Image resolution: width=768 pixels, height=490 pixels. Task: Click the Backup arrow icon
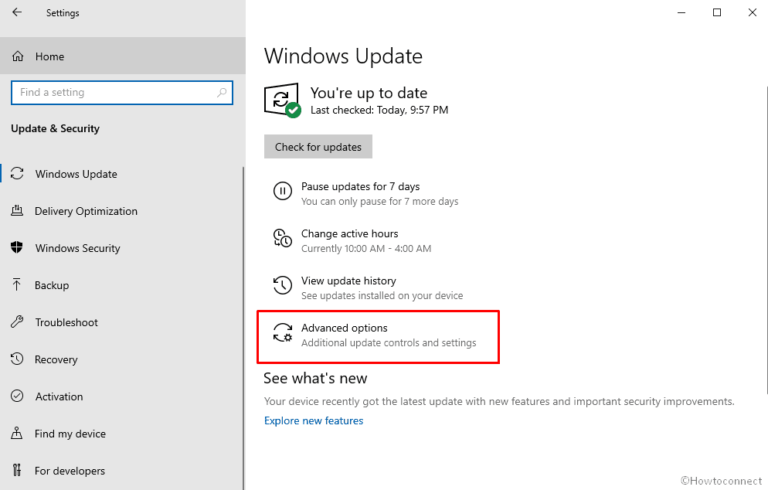tap(17, 285)
